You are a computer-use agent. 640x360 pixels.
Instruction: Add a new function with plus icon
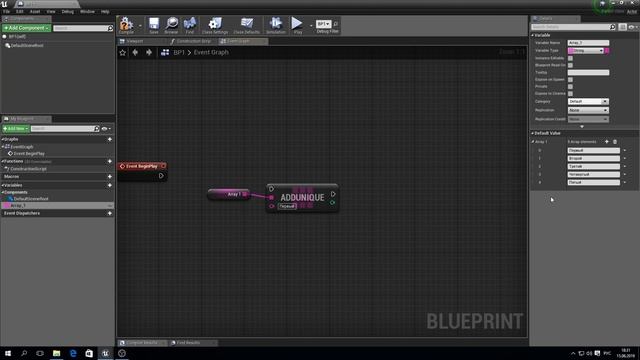tap(109, 161)
